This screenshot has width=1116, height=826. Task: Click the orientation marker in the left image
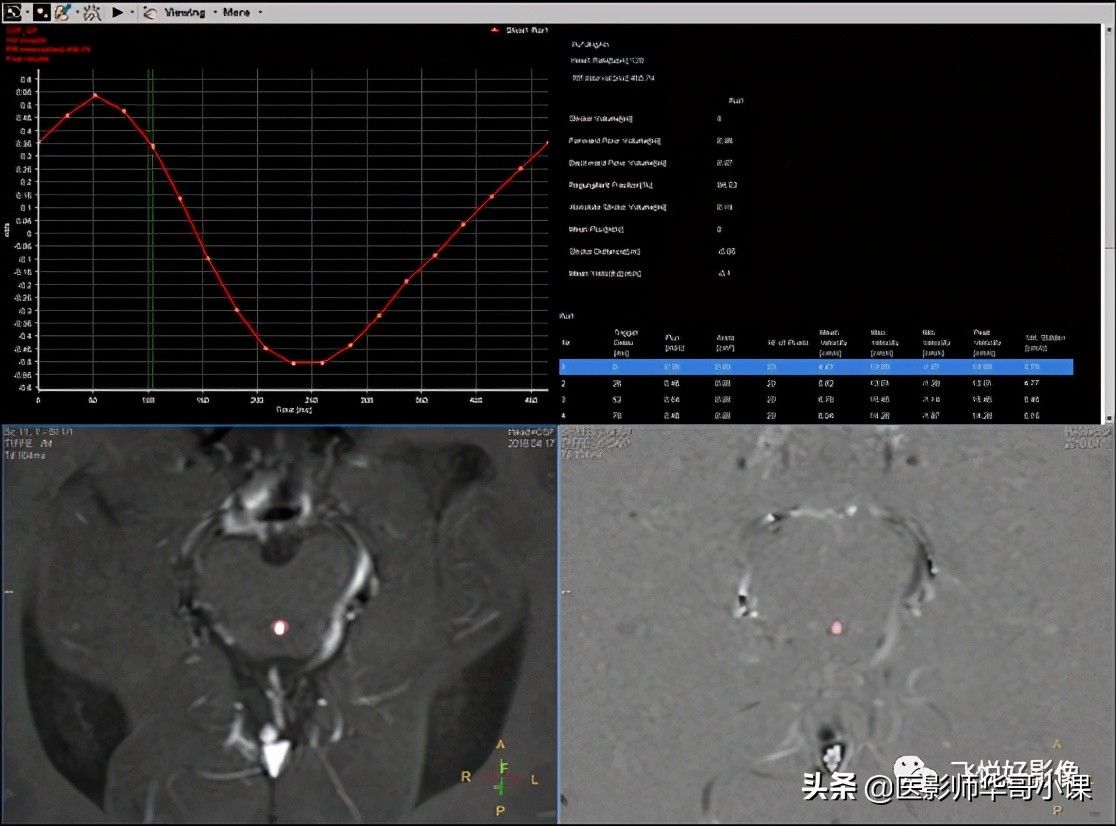coord(502,776)
